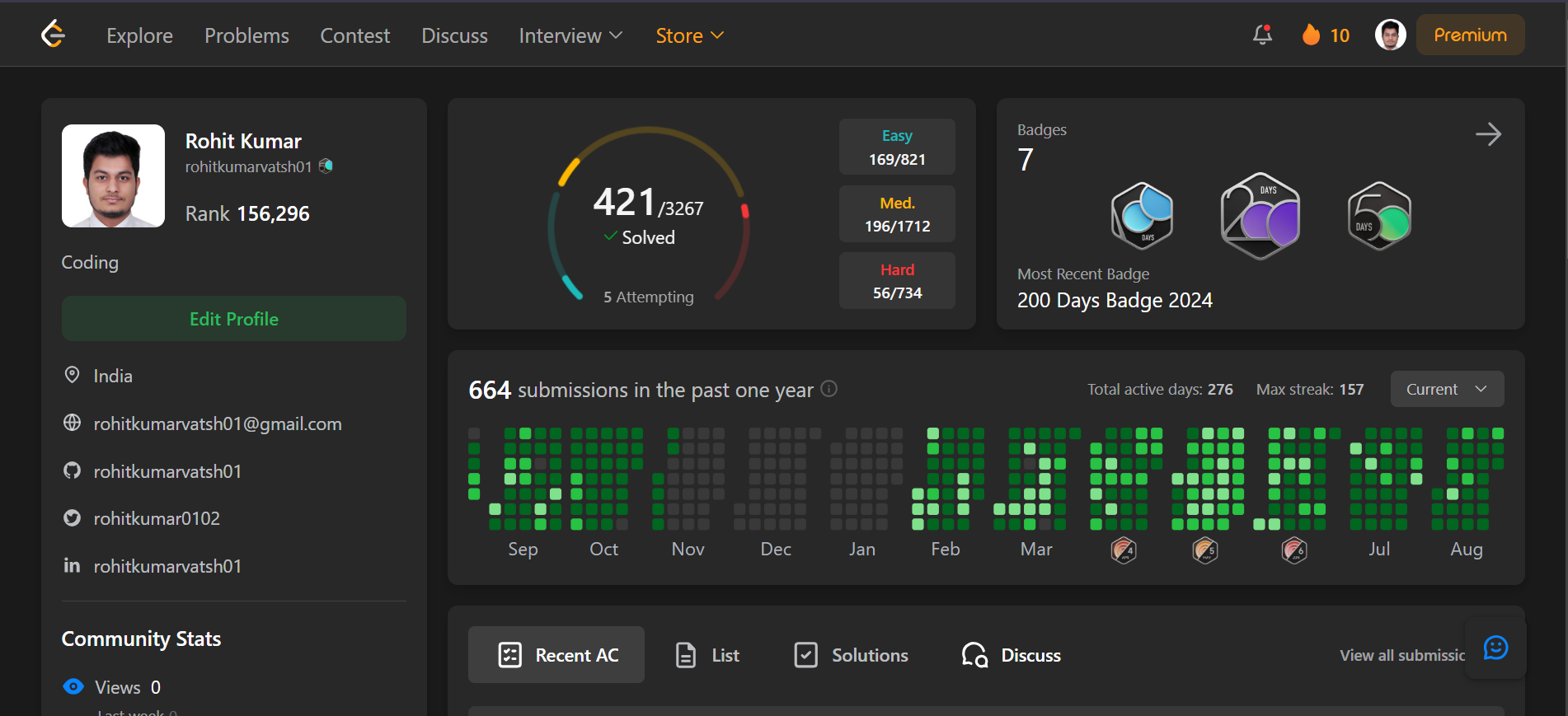Image resolution: width=1568 pixels, height=716 pixels.
Task: Click the streak flame icon
Action: point(1311,35)
